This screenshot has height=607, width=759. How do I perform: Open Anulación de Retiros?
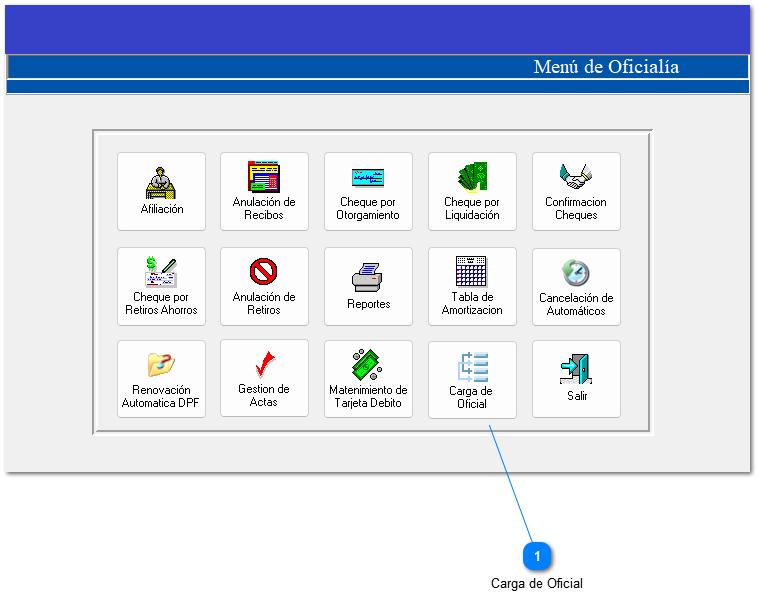[x=264, y=286]
